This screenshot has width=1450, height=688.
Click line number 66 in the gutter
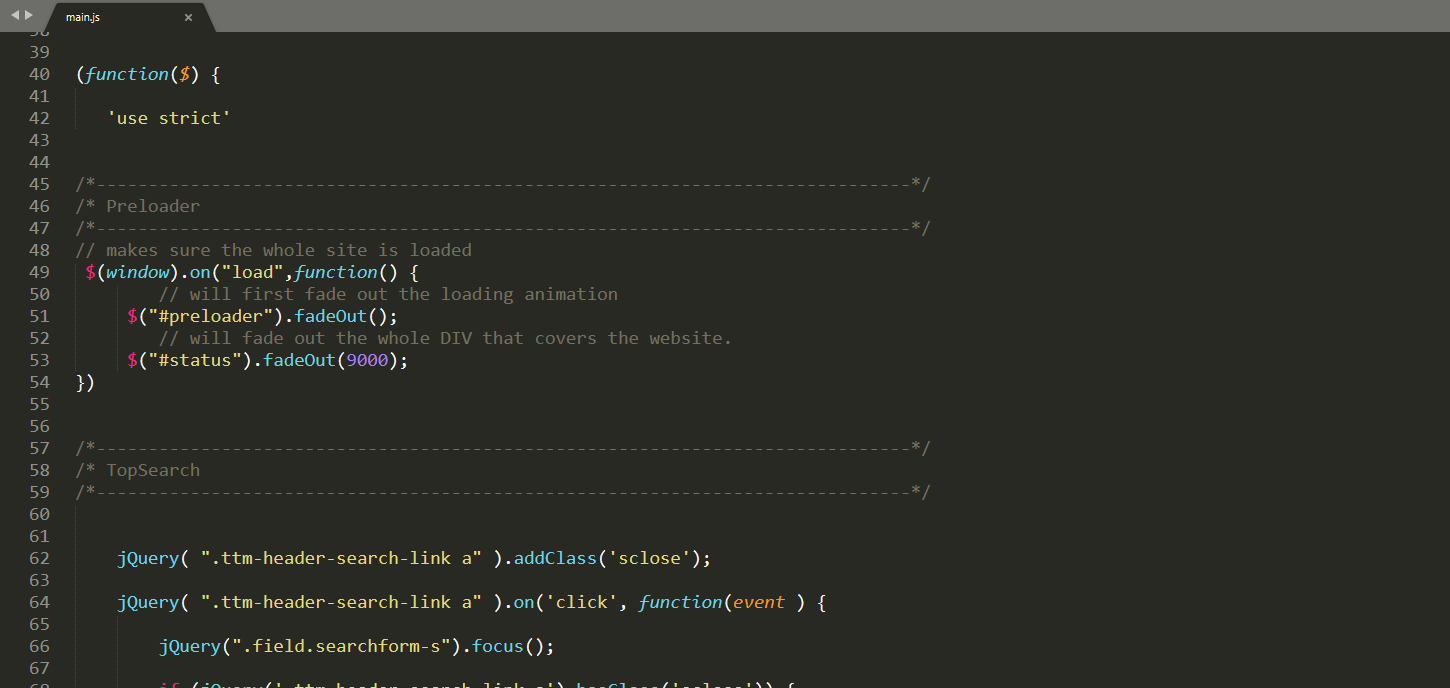(x=39, y=646)
